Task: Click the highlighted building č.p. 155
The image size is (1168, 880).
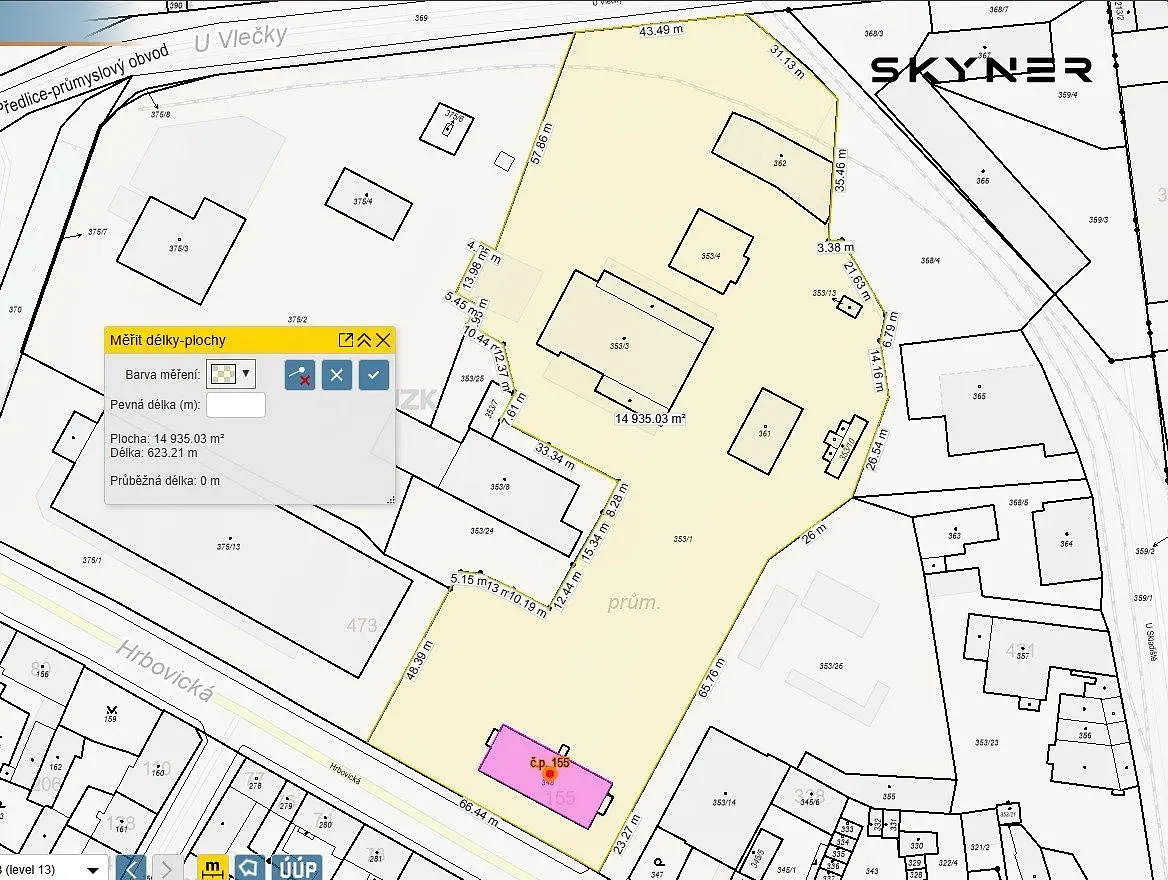Action: (546, 776)
